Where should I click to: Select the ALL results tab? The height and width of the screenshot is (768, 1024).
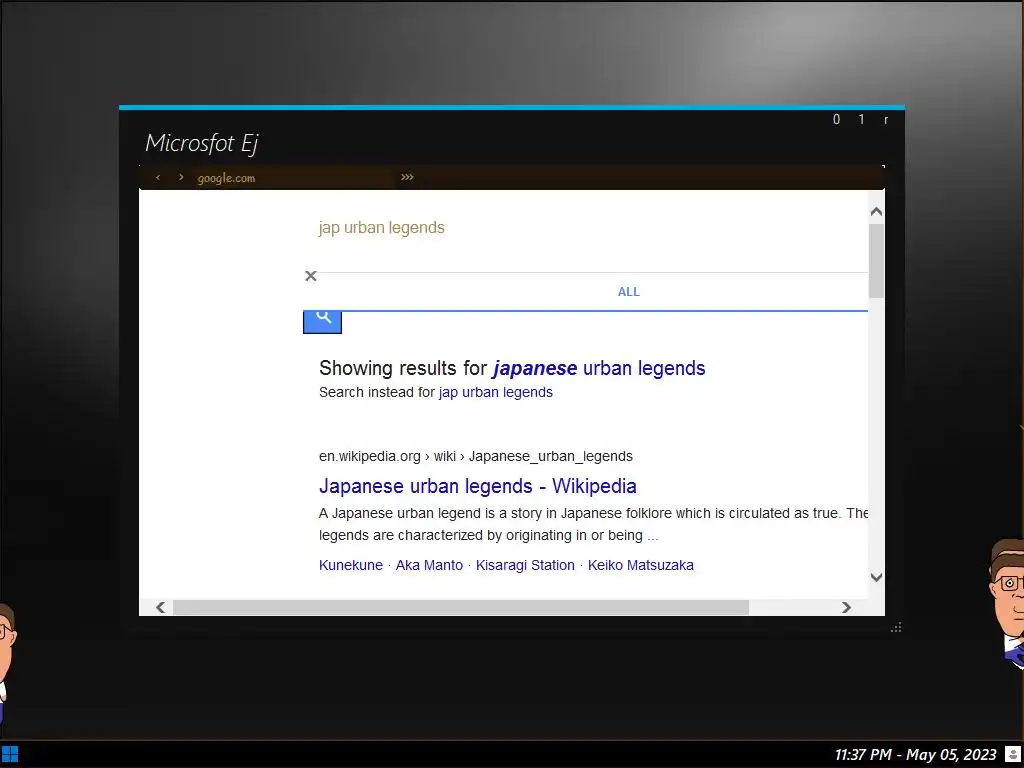[629, 292]
